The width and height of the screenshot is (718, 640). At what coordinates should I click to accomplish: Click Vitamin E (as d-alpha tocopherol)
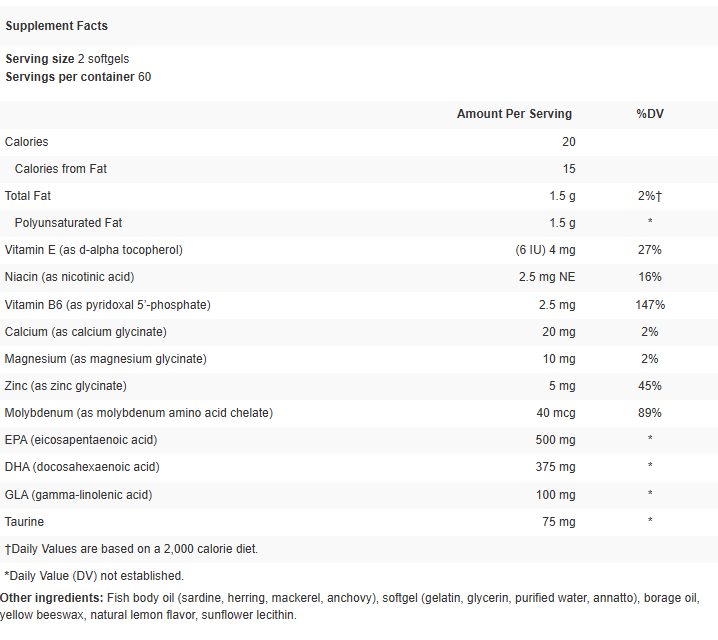pos(94,250)
